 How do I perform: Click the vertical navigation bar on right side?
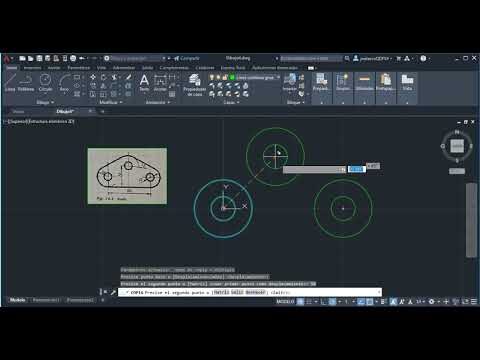471,220
